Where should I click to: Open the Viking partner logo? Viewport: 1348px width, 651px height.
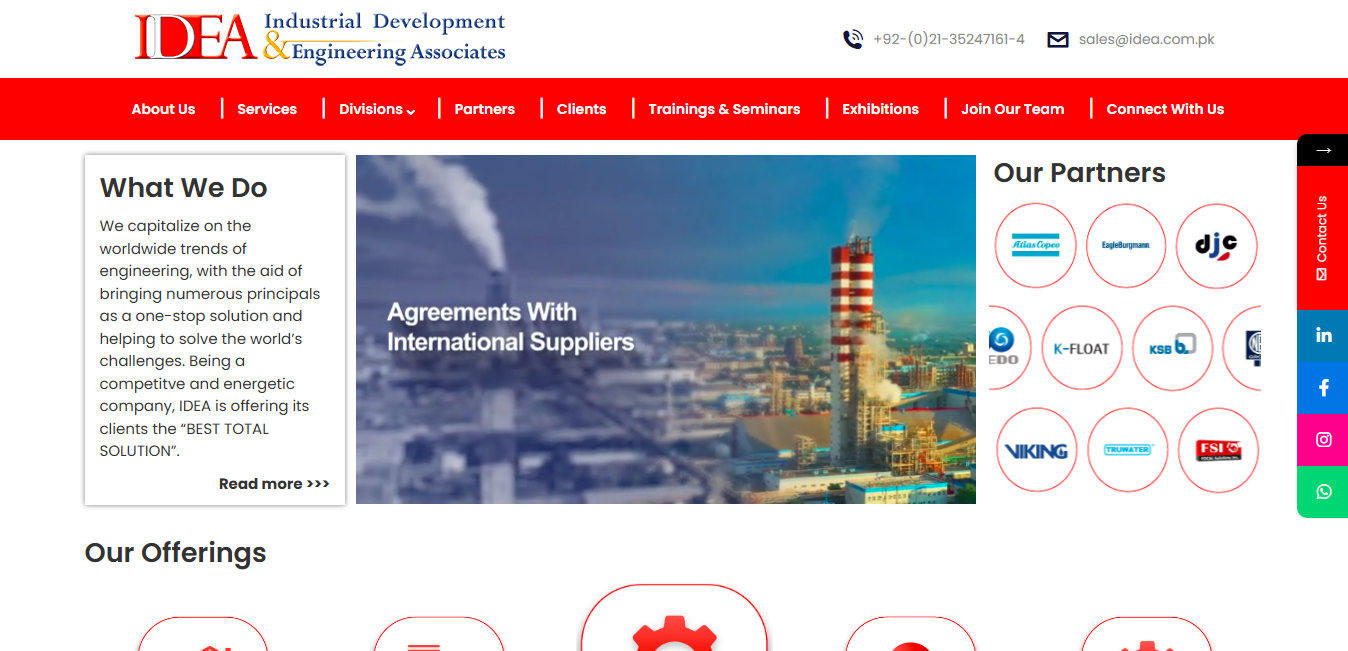click(x=1036, y=450)
